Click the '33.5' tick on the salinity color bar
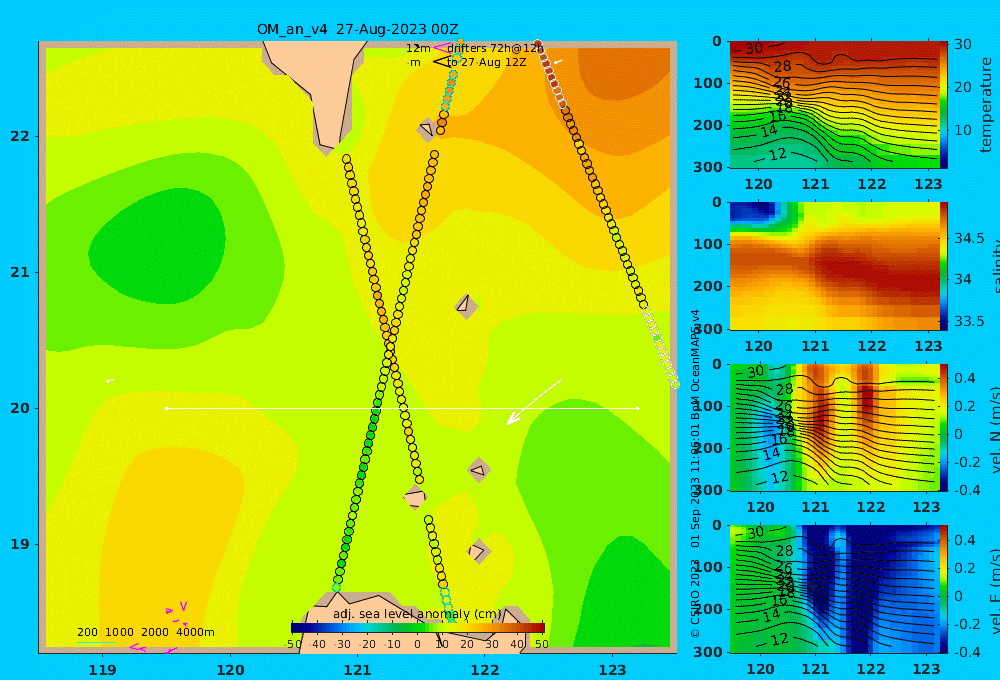The height and width of the screenshot is (680, 1000). point(969,321)
